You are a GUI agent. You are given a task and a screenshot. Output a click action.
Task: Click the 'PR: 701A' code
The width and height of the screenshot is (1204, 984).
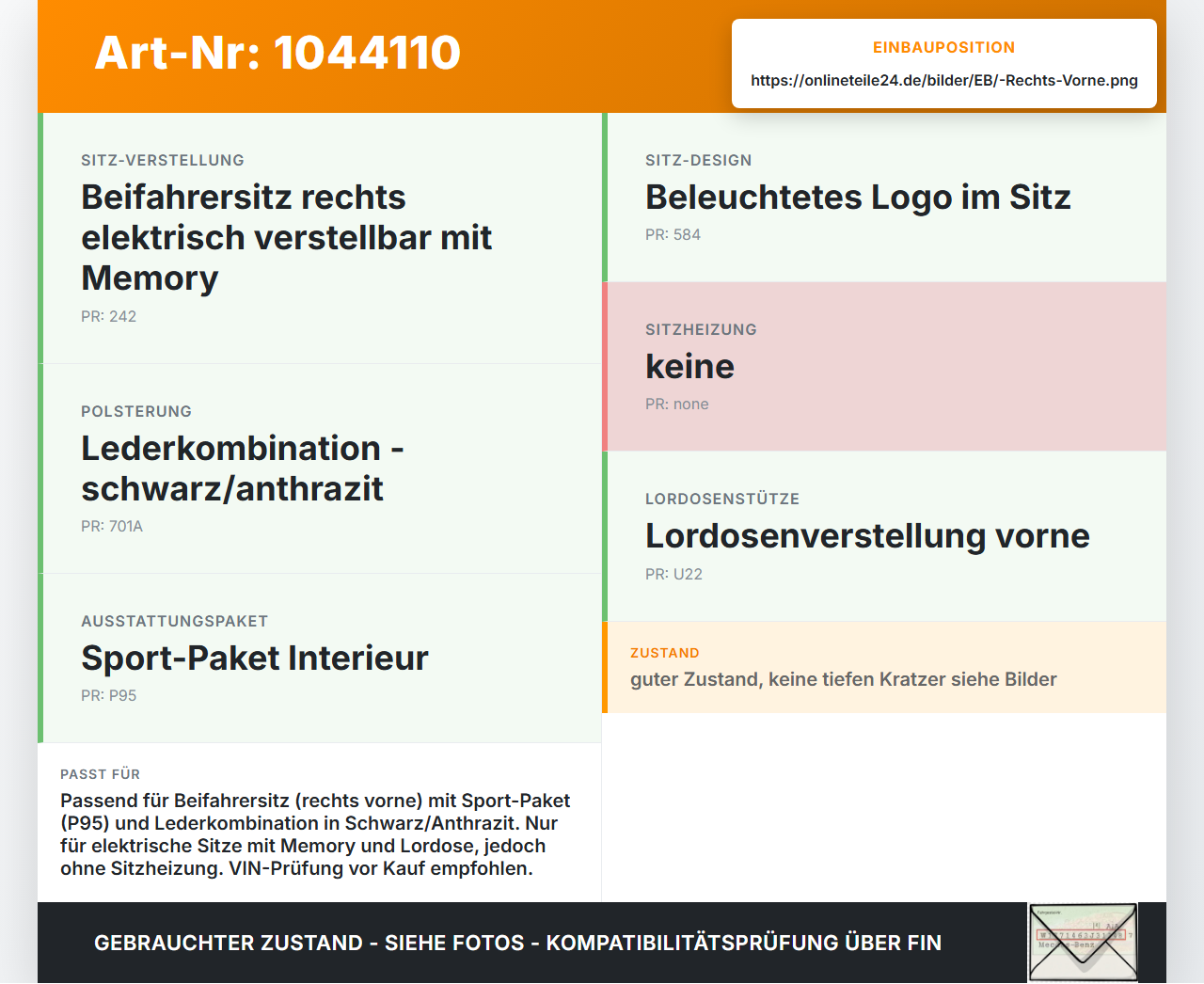(x=112, y=527)
